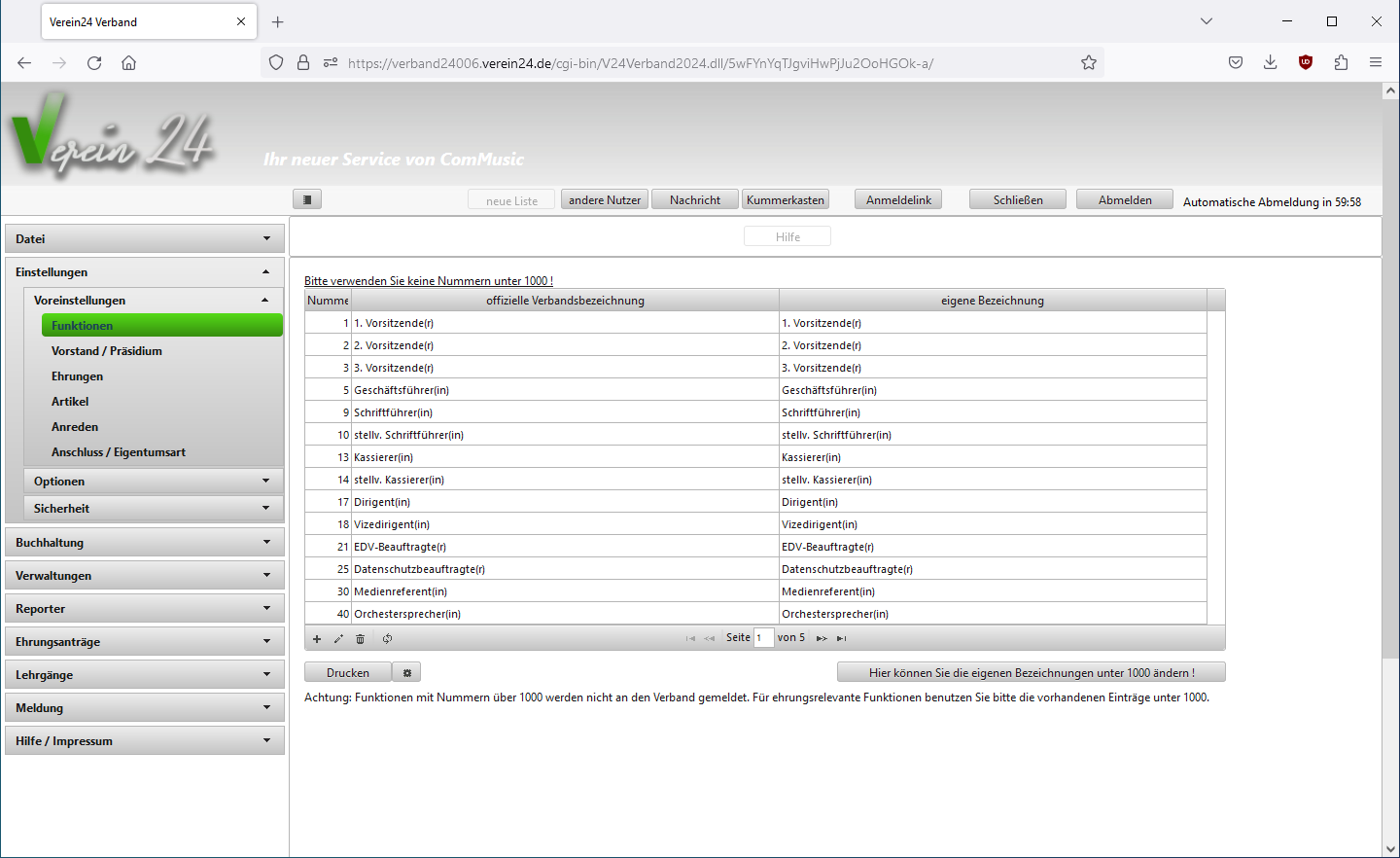Click the pencil edit icon below the table
Screen dimensions: 1400x858
coord(338,639)
